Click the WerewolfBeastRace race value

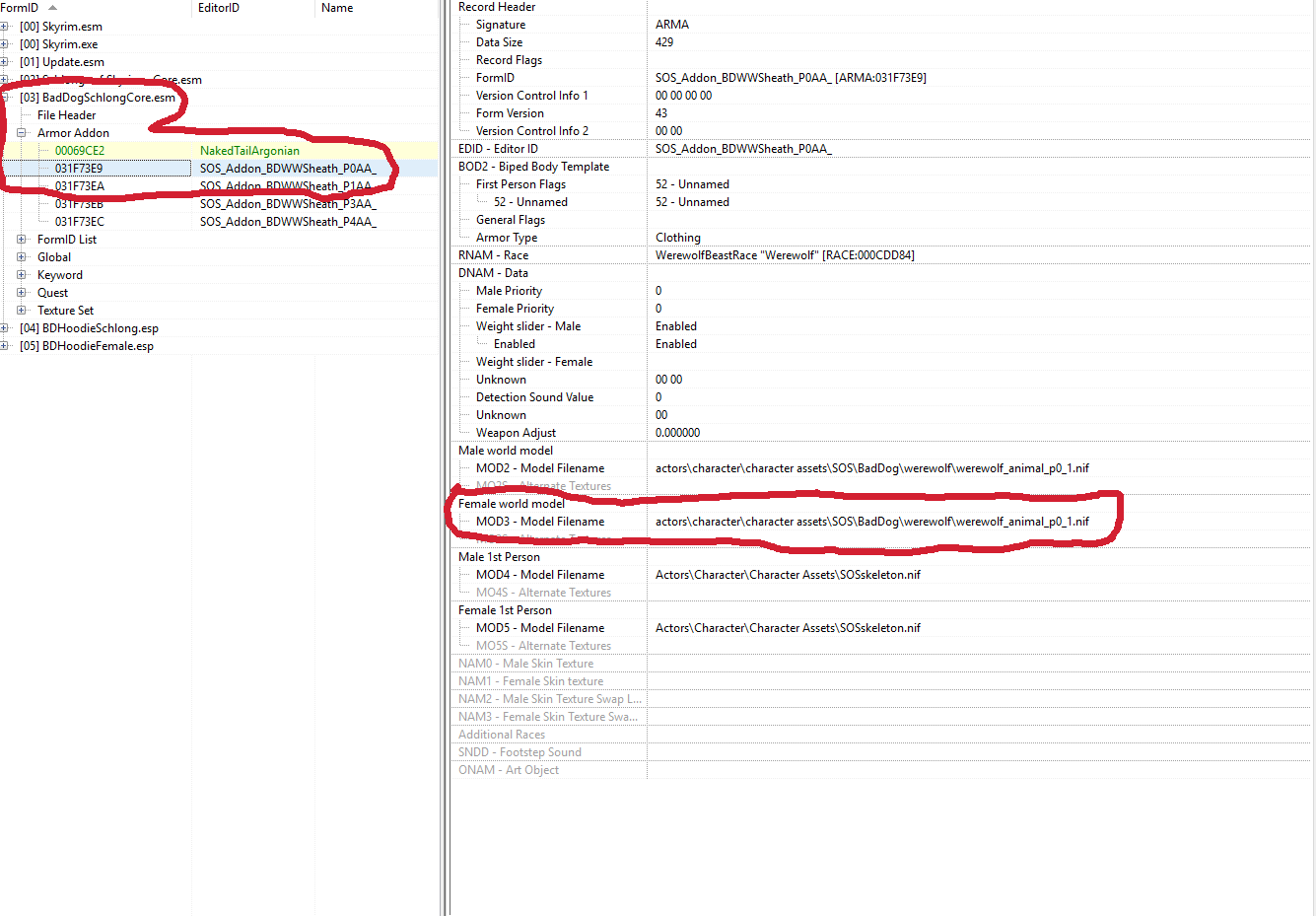point(785,255)
